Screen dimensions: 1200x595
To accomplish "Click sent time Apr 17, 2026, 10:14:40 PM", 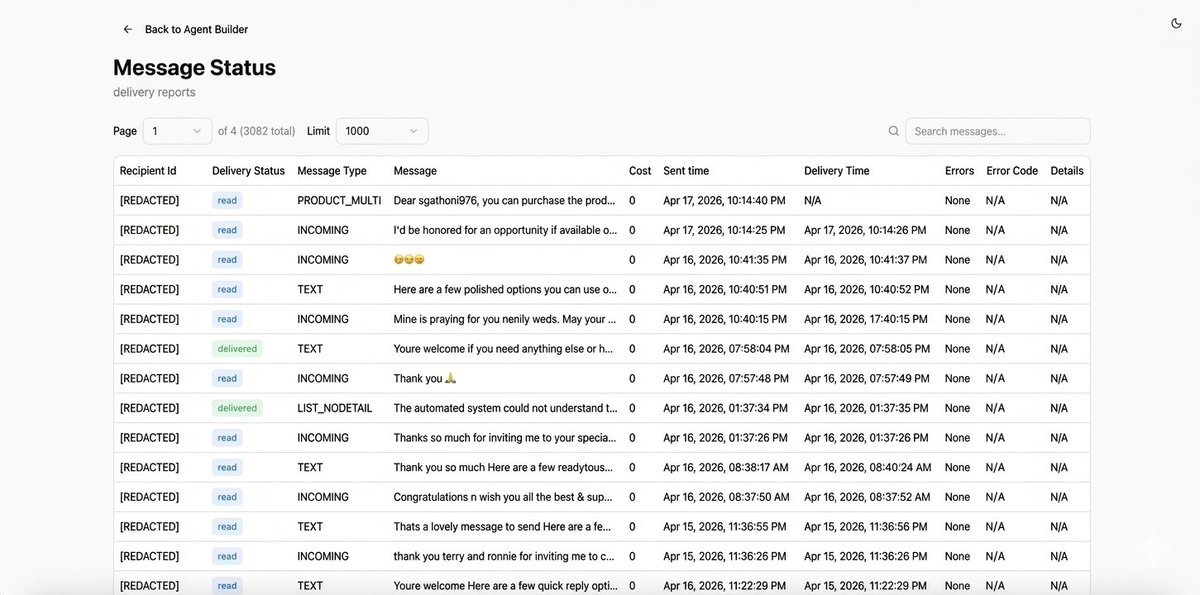I will coord(724,200).
